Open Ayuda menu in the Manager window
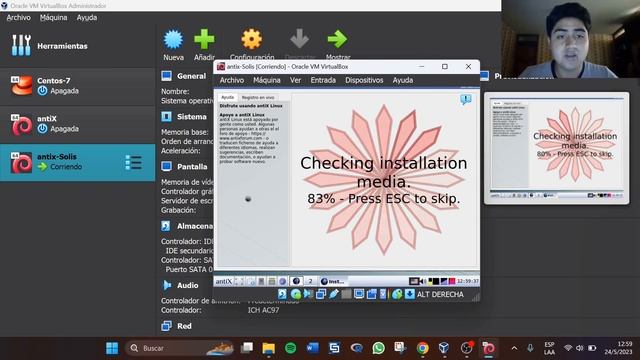The height and width of the screenshot is (360, 640). (x=87, y=18)
